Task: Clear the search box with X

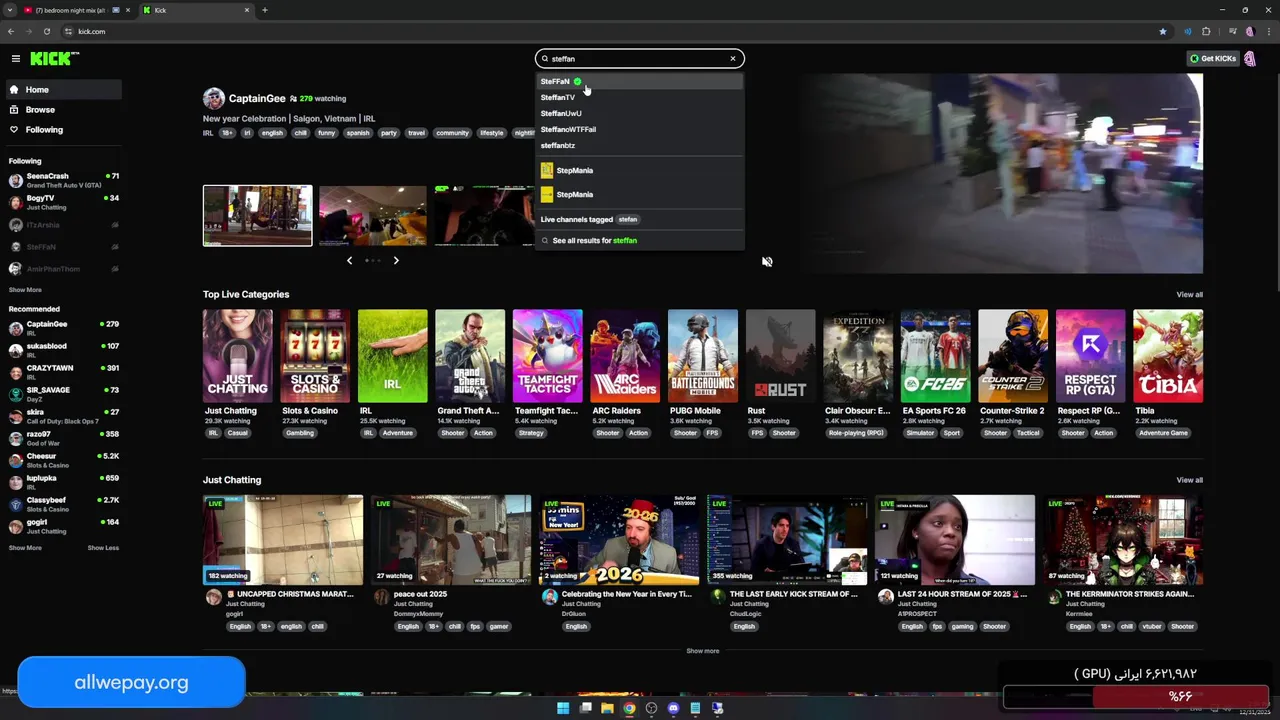Action: click(733, 59)
